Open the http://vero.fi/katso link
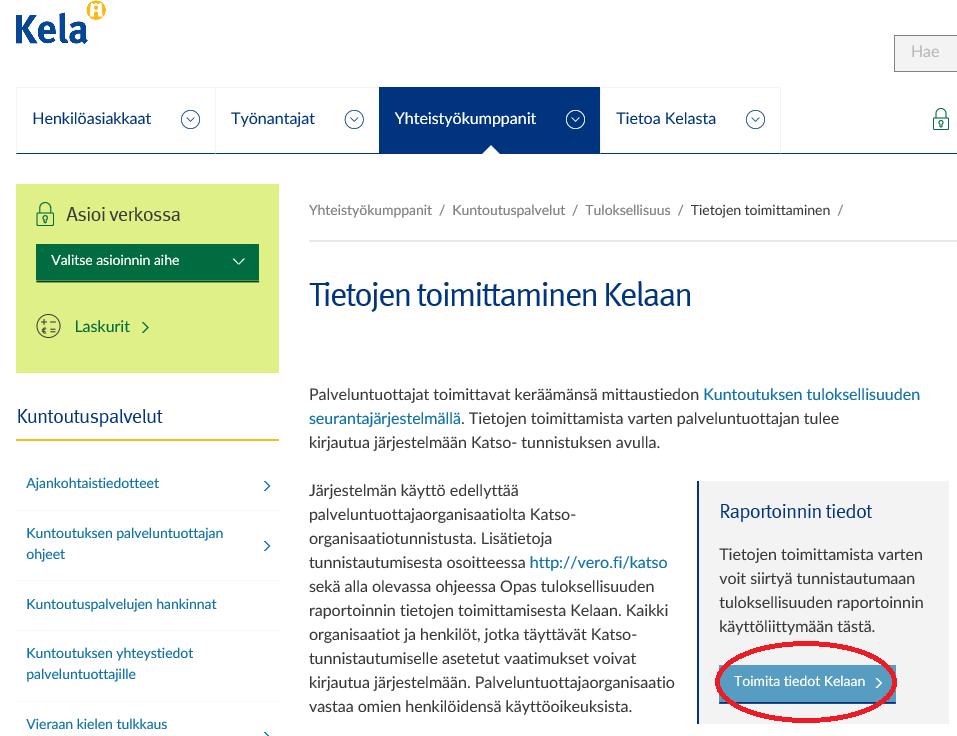The image size is (957, 736). (598, 562)
